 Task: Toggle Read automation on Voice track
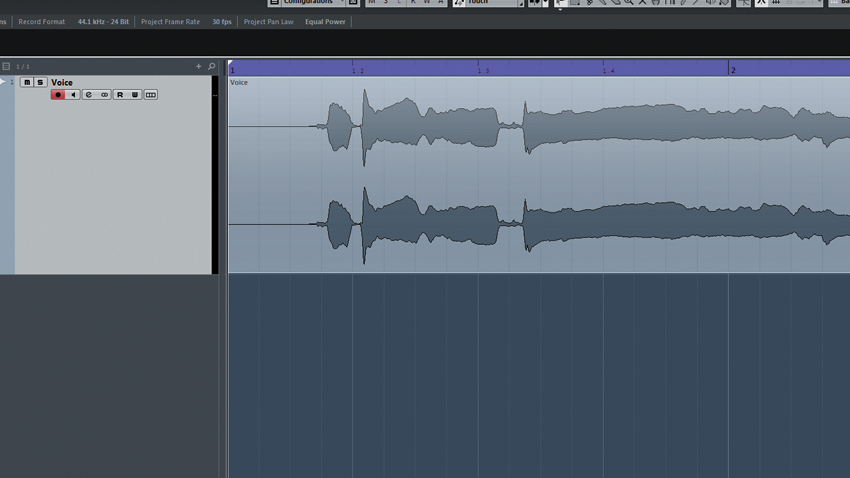coord(120,95)
